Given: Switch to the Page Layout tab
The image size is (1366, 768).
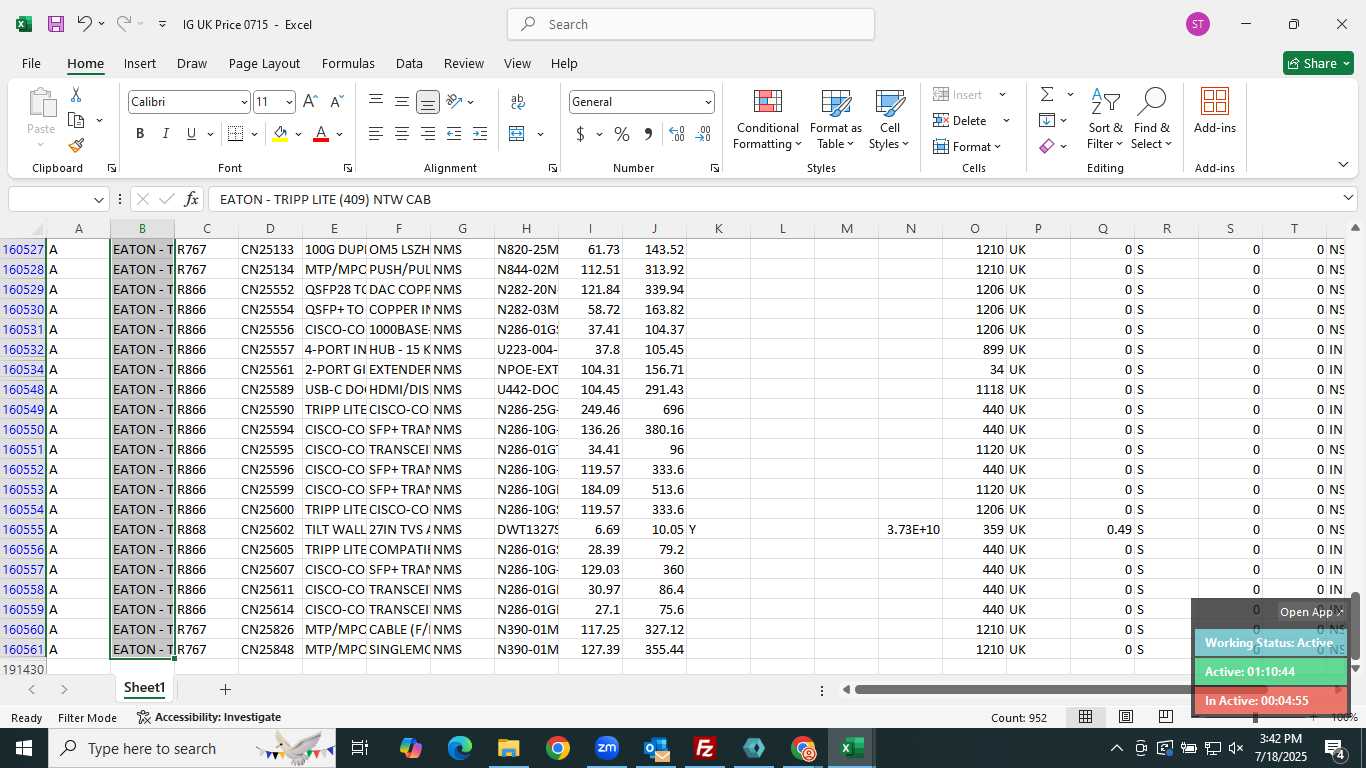Looking at the screenshot, I should 264,63.
